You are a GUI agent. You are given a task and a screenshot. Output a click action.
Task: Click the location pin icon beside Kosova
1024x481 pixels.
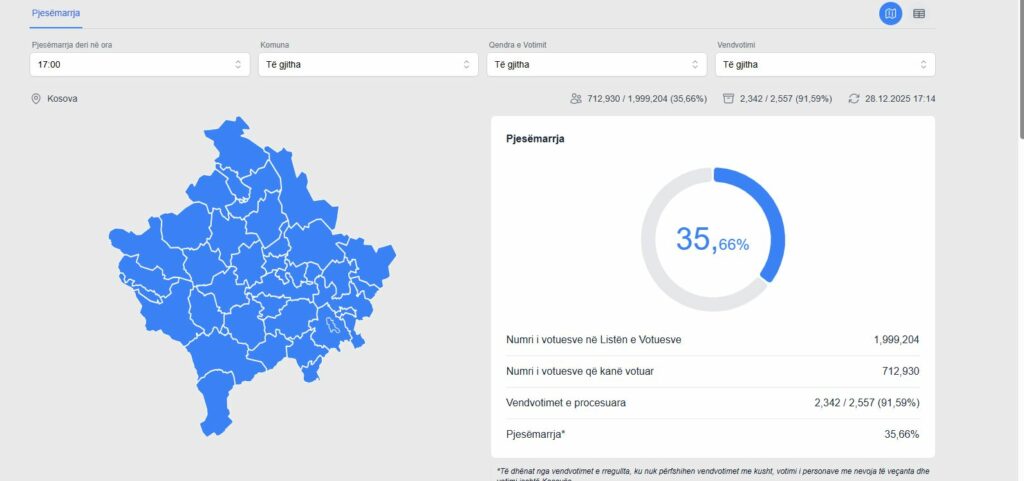(36, 99)
